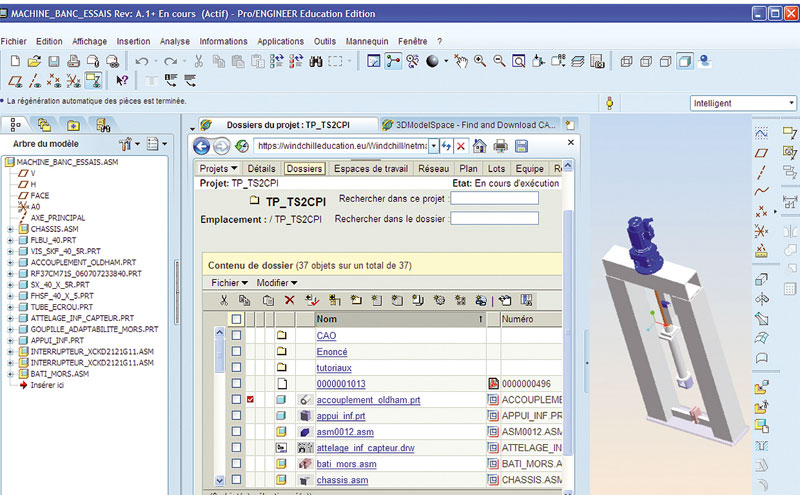
Task: Open the bati_mors.asm link
Action: coord(346,464)
